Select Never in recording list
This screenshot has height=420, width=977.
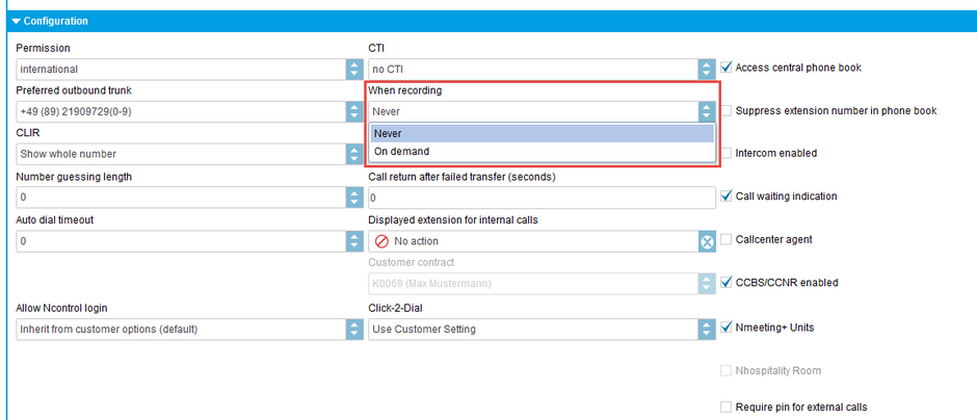click(x=542, y=133)
